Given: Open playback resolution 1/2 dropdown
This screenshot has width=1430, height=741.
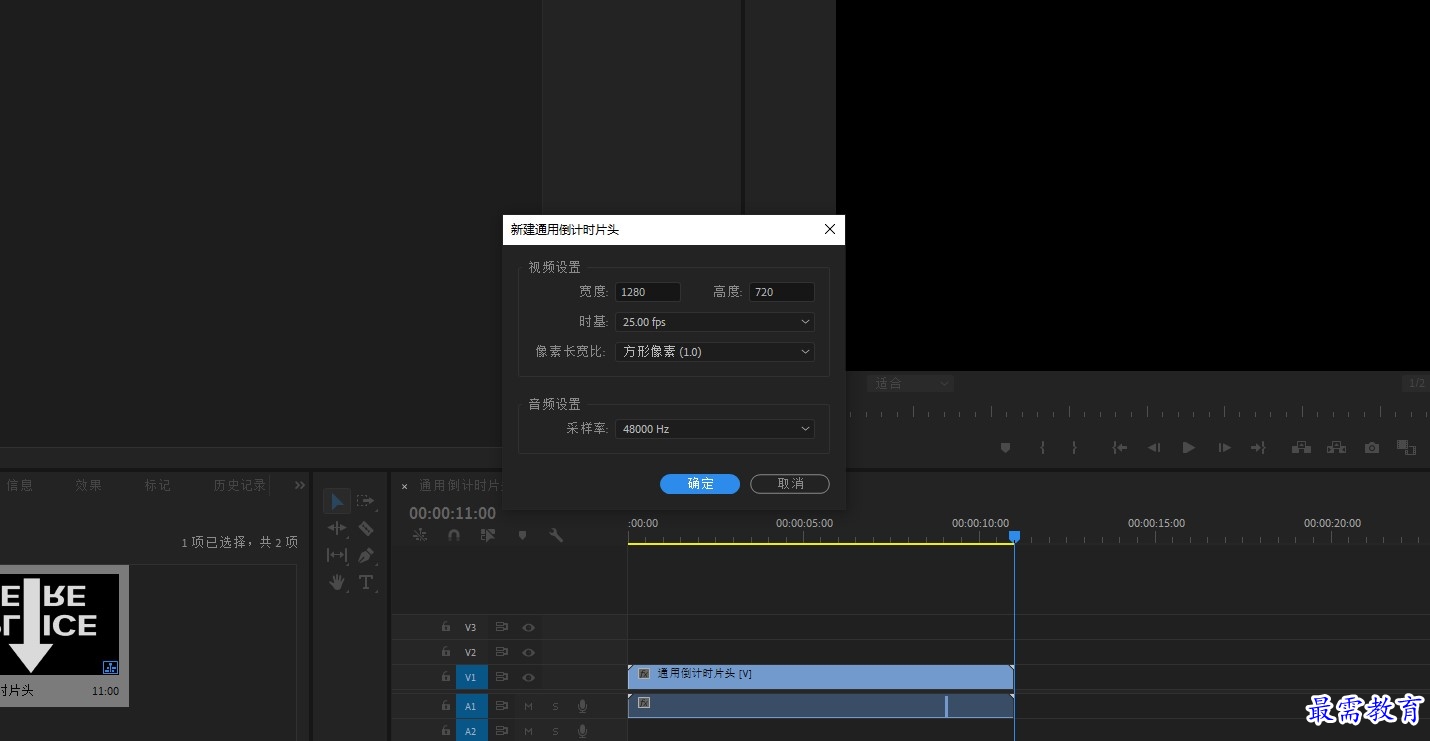Looking at the screenshot, I should coord(1416,383).
